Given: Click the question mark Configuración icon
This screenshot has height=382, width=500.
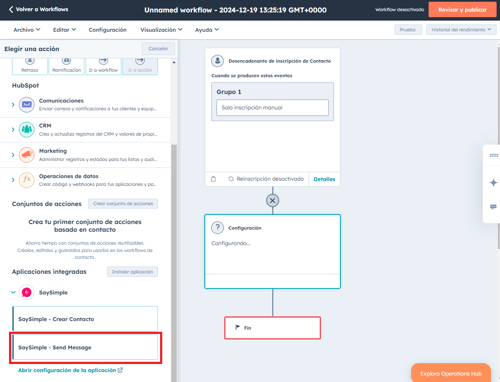Looking at the screenshot, I should 217,228.
